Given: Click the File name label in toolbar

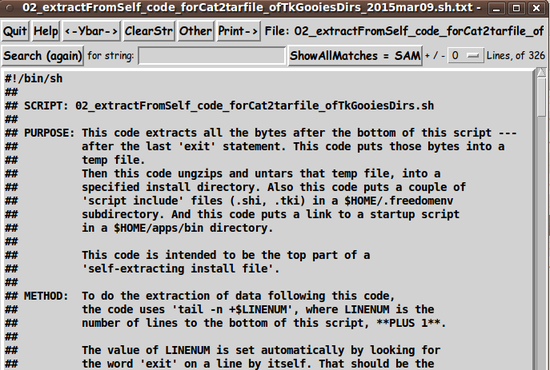Looking at the screenshot, I should [x=404, y=32].
